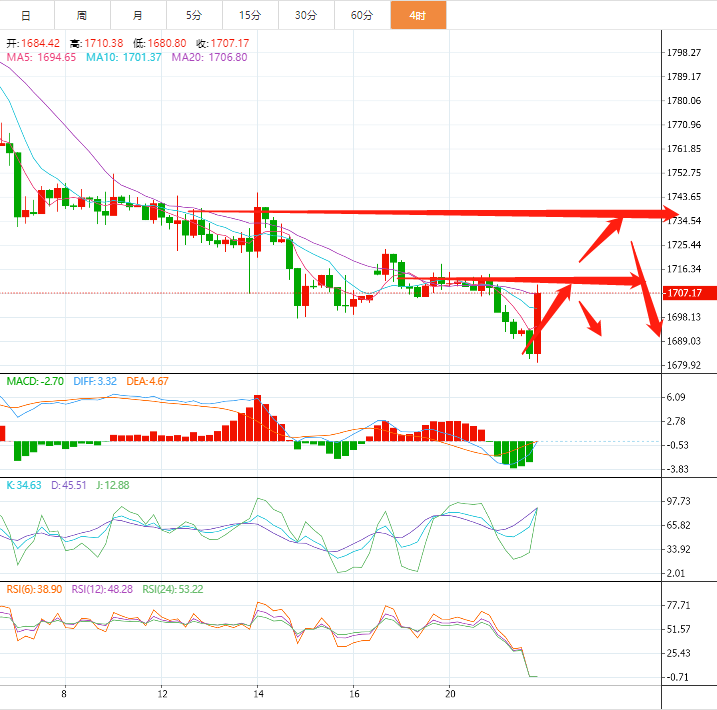The height and width of the screenshot is (710, 717).
Task: Click the current price tag 1707.17 on the axis
Action: pos(690,293)
